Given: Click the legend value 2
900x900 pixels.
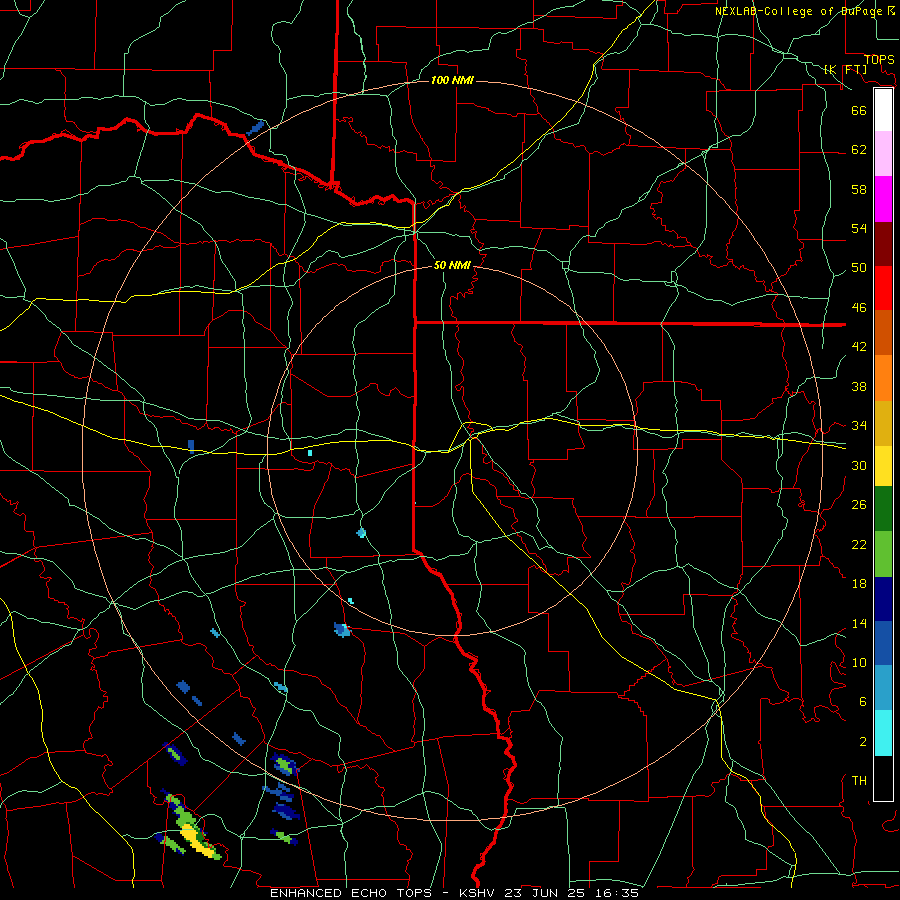Looking at the screenshot, I should tap(863, 742).
